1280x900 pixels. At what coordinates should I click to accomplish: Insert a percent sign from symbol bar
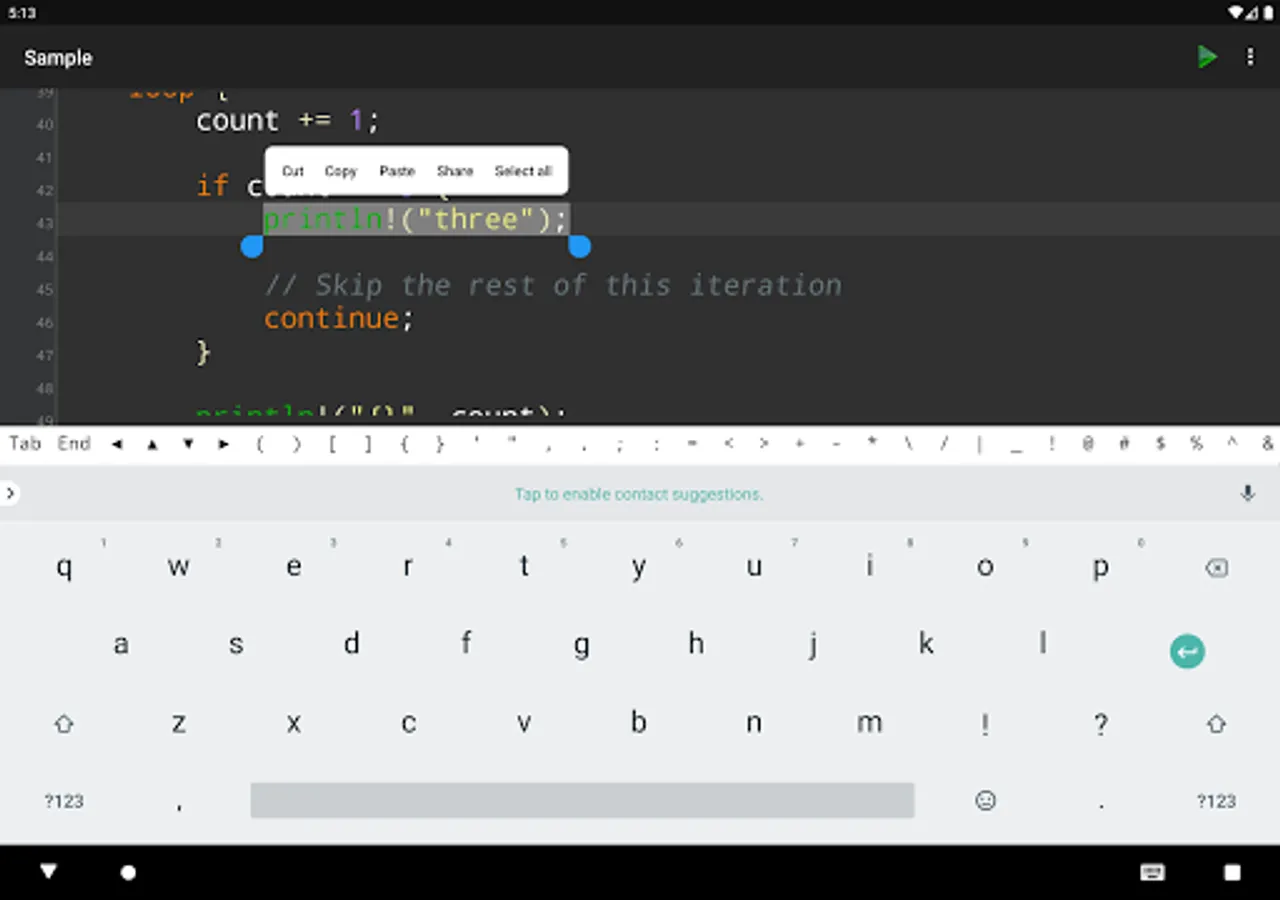[1196, 444]
